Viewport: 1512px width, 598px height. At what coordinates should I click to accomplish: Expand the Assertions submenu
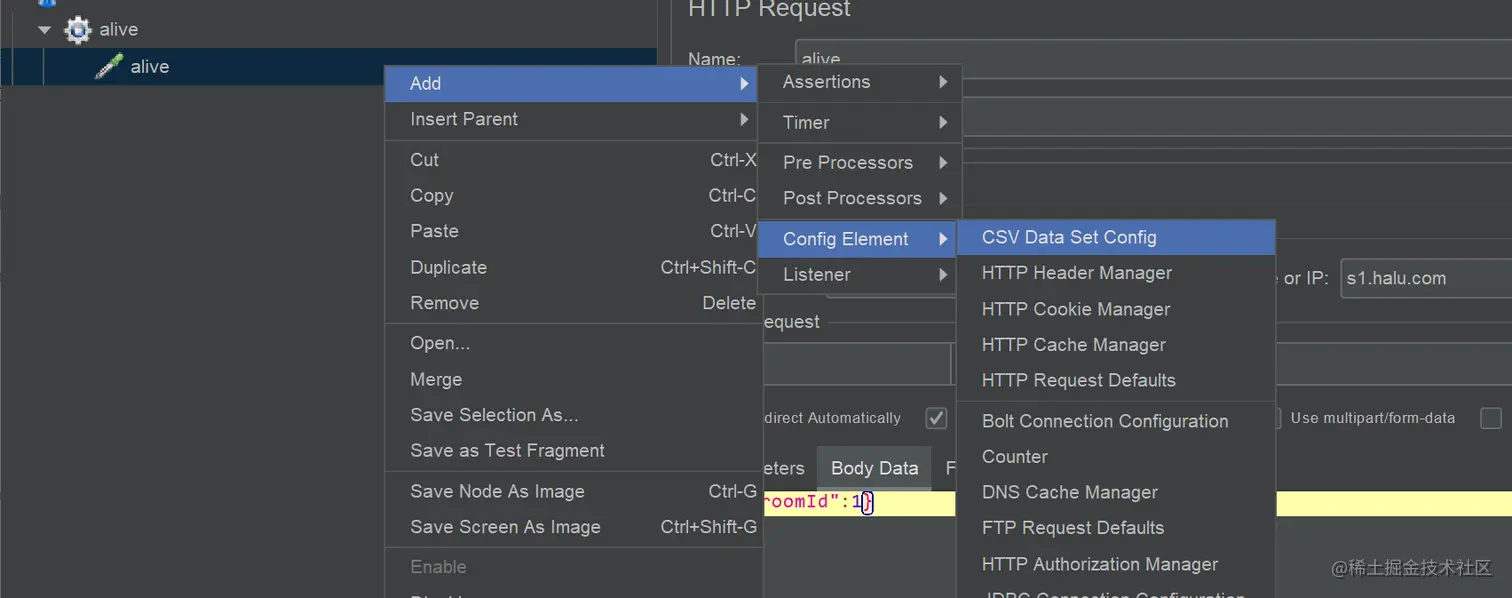859,82
